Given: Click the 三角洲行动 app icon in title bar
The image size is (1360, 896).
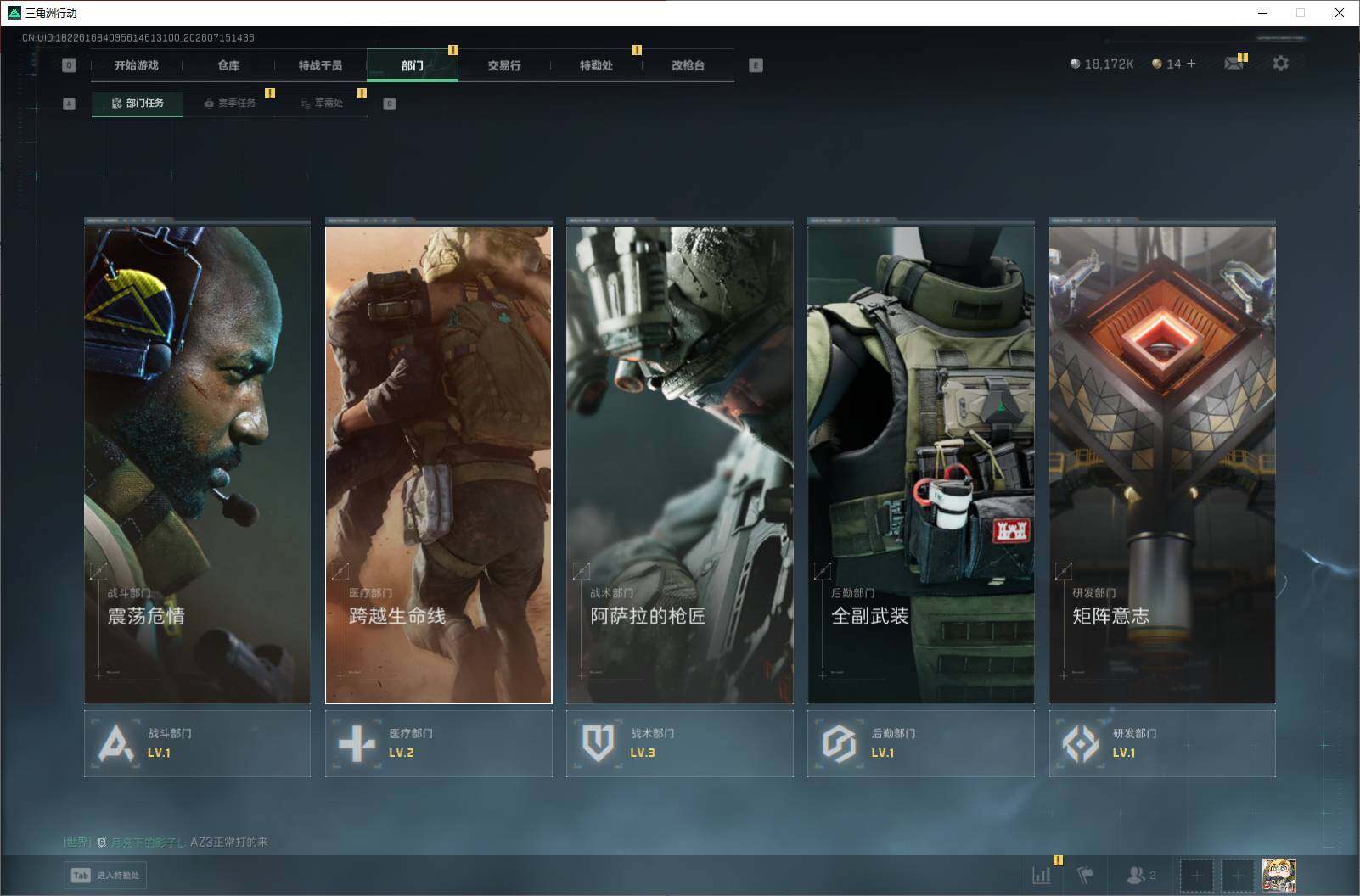Looking at the screenshot, I should pyautogui.click(x=14, y=13).
